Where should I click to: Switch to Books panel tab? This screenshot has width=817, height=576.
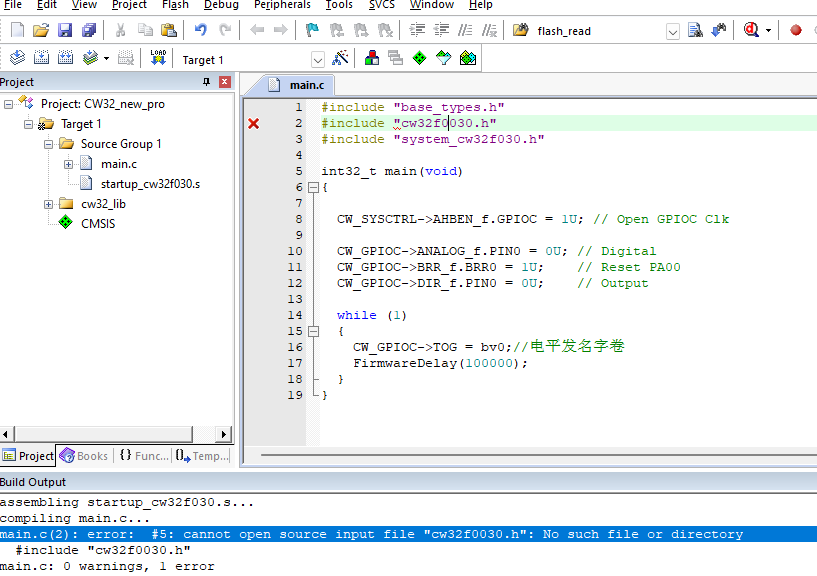tap(84, 456)
